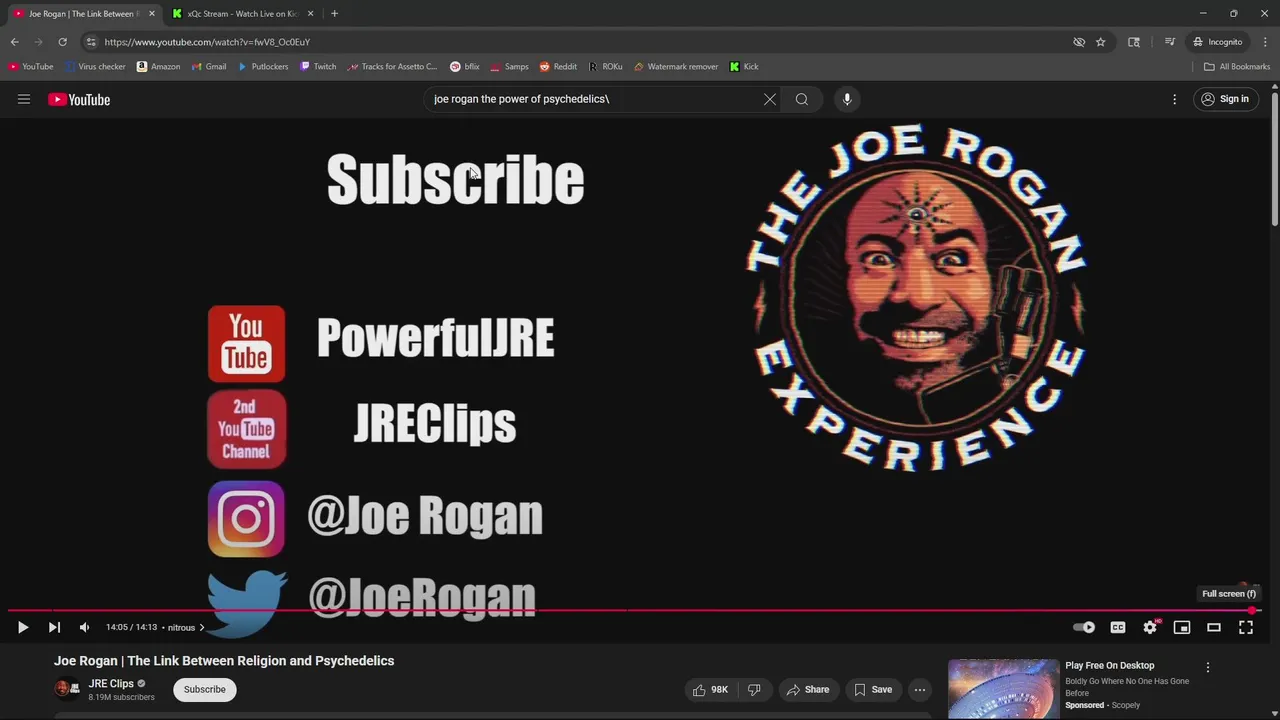Open the Incognito profile indicator
The height and width of the screenshot is (720, 1280).
[1217, 42]
